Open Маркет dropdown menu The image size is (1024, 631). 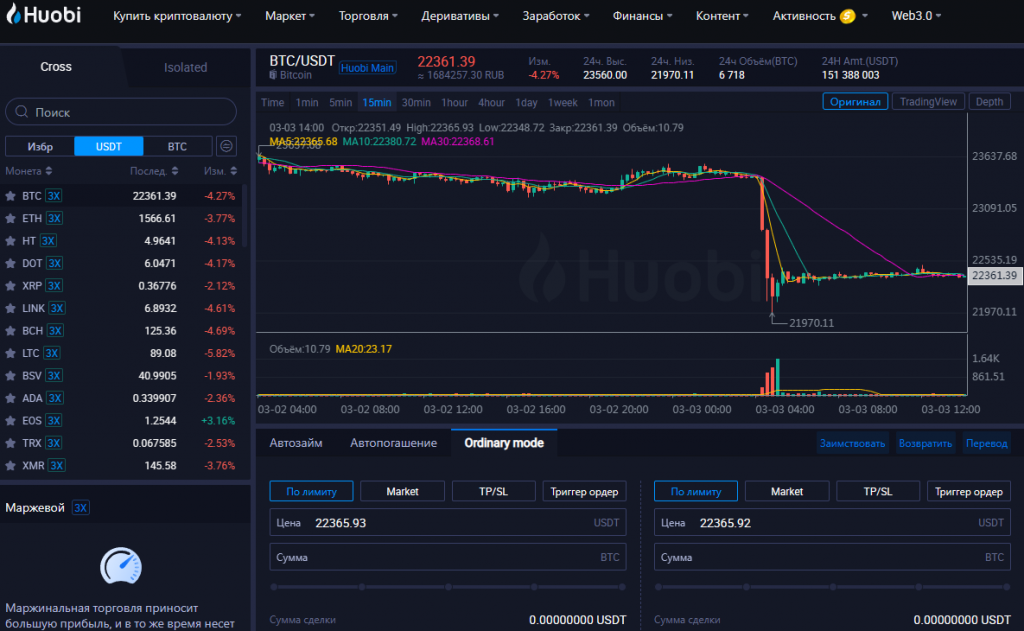coord(290,16)
